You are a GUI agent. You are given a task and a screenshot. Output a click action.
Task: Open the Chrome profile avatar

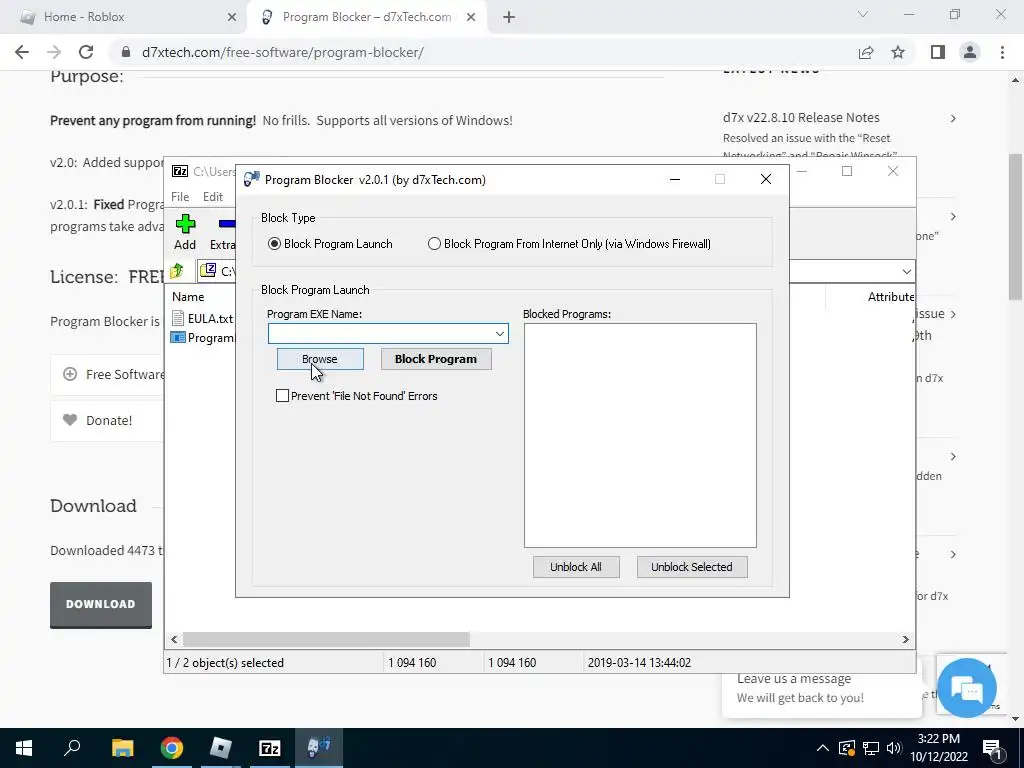click(x=970, y=52)
